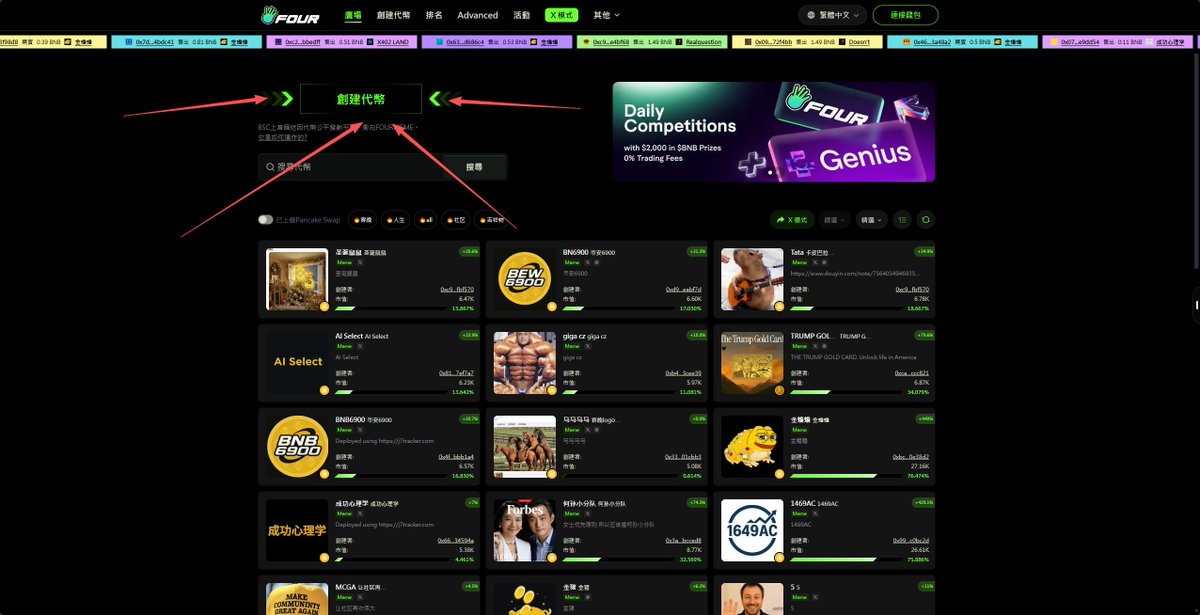
Task: Open the BEW6900 coin logo thumbnail
Action: [x=525, y=280]
